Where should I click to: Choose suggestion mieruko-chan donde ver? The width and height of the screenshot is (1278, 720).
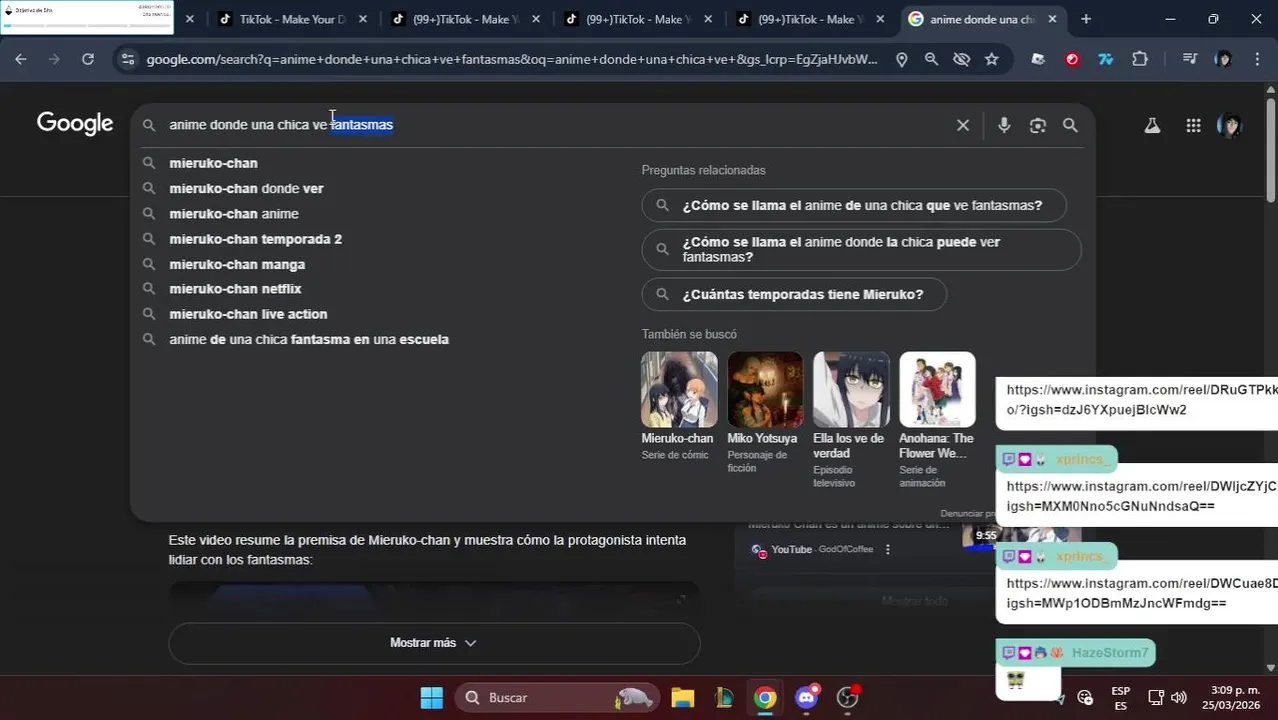click(x=246, y=188)
